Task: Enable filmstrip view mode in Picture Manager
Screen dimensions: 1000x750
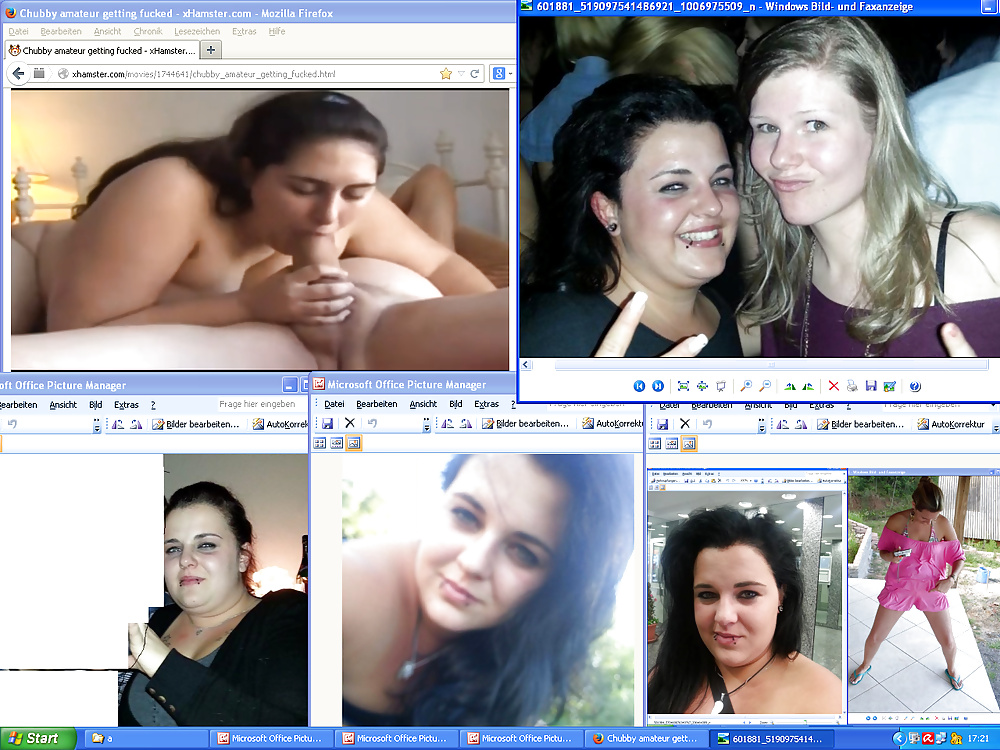Action: point(335,443)
